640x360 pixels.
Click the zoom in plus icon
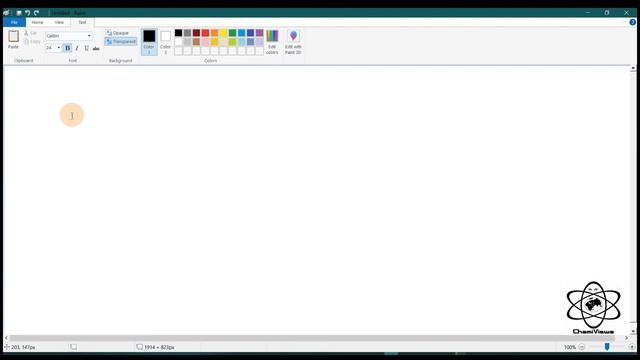click(632, 347)
